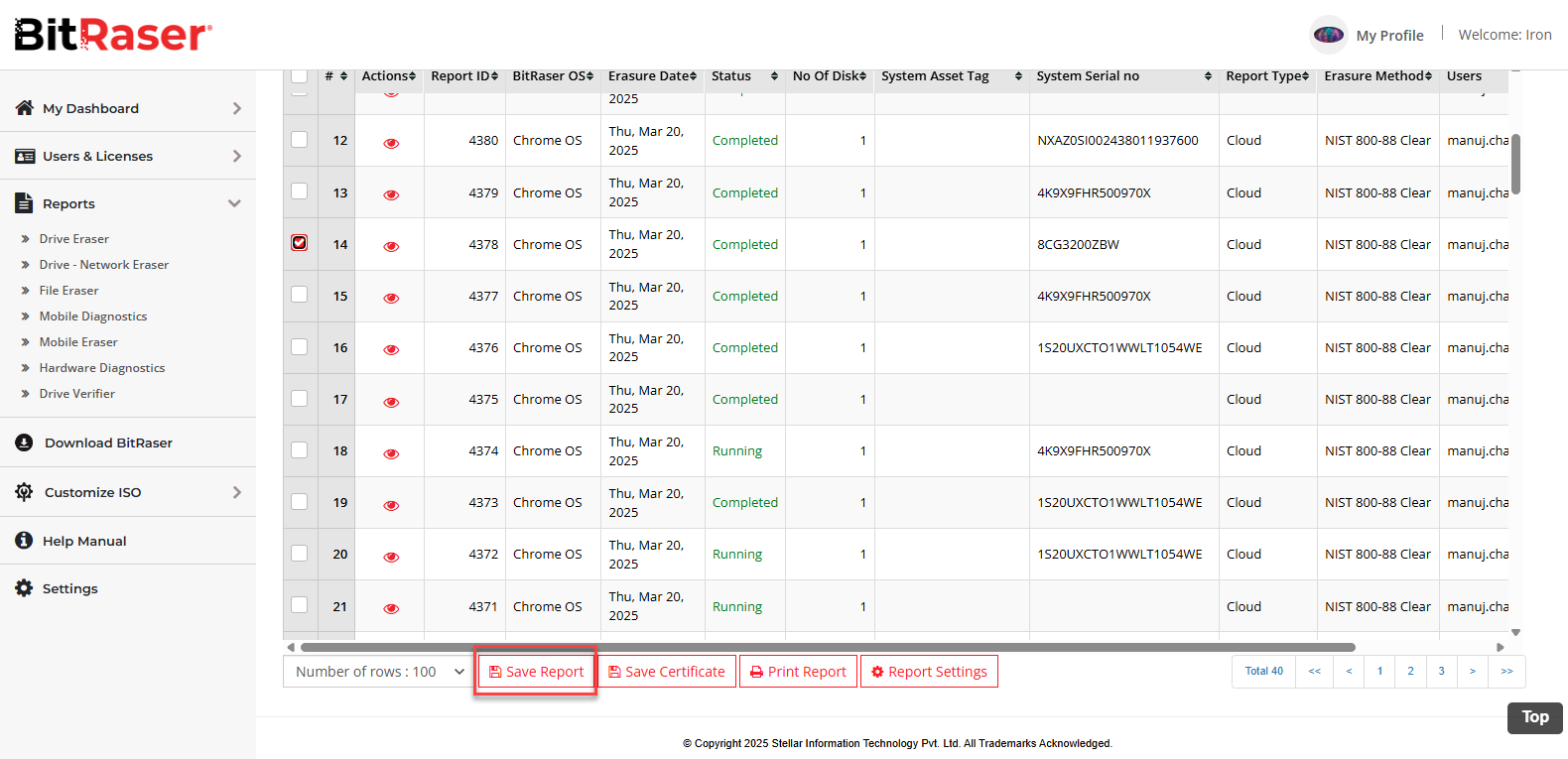View report 4376 using eye icon
1568x759 pixels.
point(391,349)
